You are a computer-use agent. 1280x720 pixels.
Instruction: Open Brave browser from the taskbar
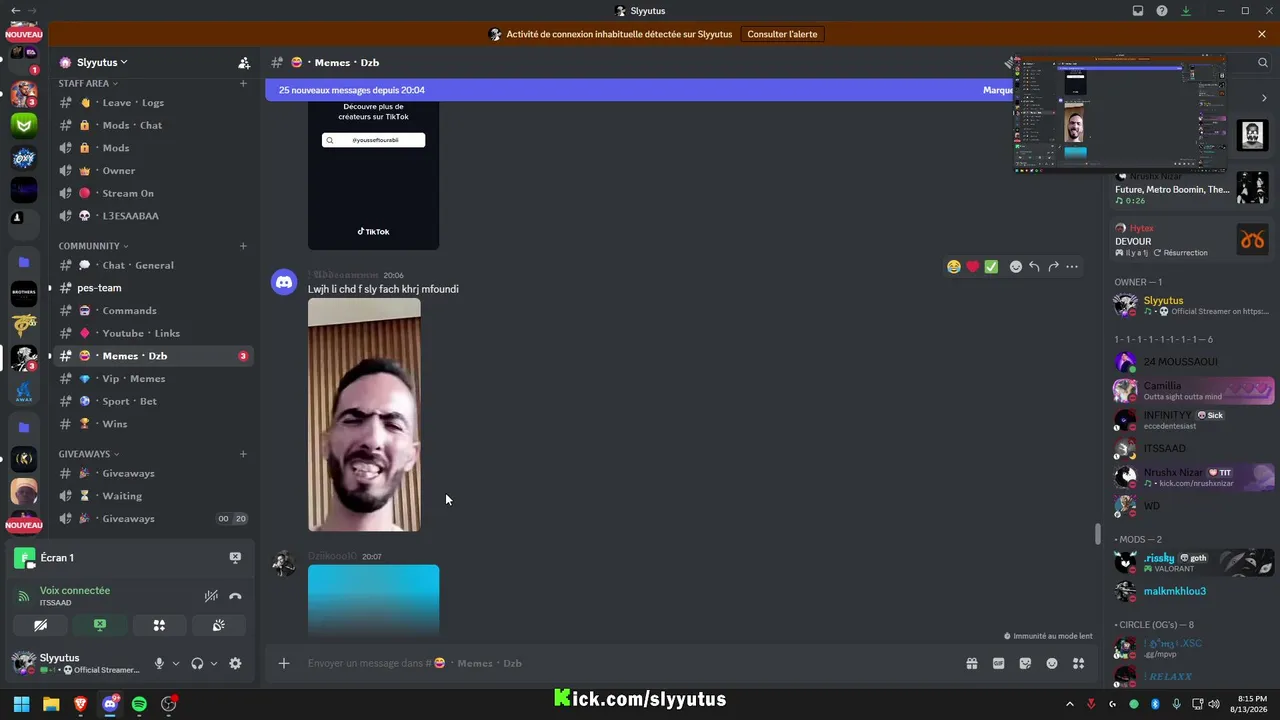[x=80, y=704]
